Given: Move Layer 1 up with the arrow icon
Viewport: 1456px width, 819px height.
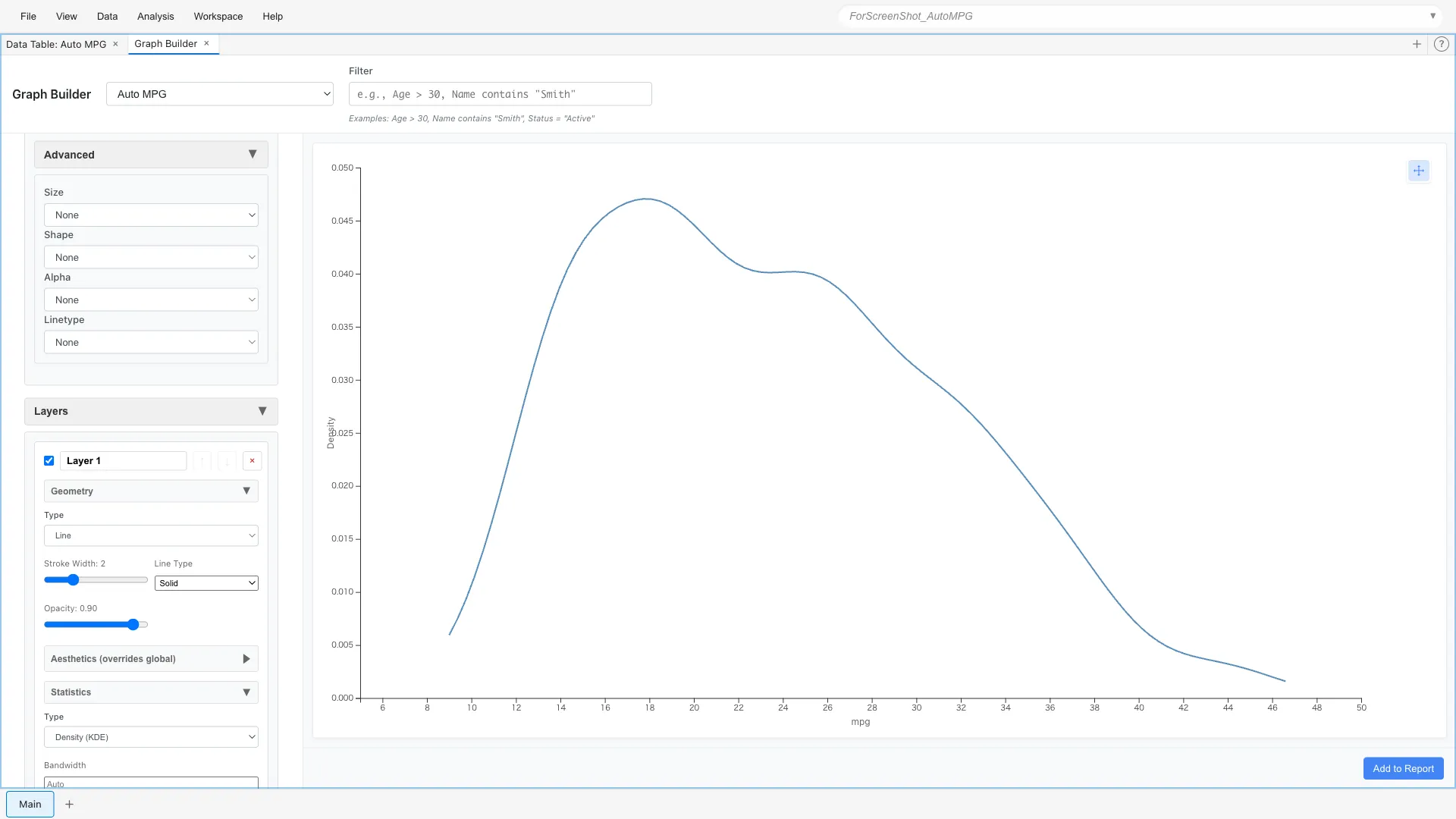Looking at the screenshot, I should [x=202, y=460].
